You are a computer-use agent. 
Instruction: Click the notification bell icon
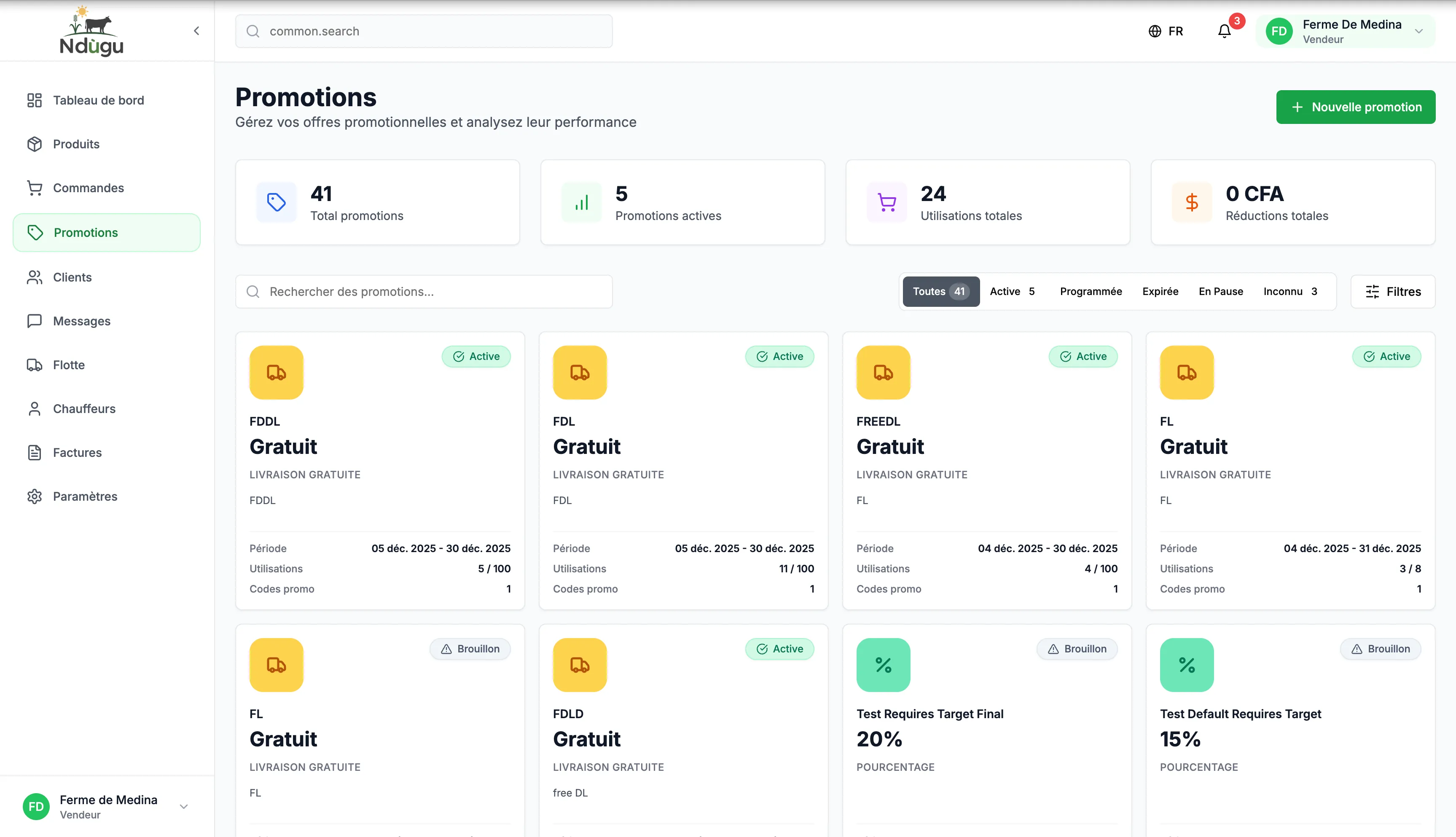point(1224,31)
